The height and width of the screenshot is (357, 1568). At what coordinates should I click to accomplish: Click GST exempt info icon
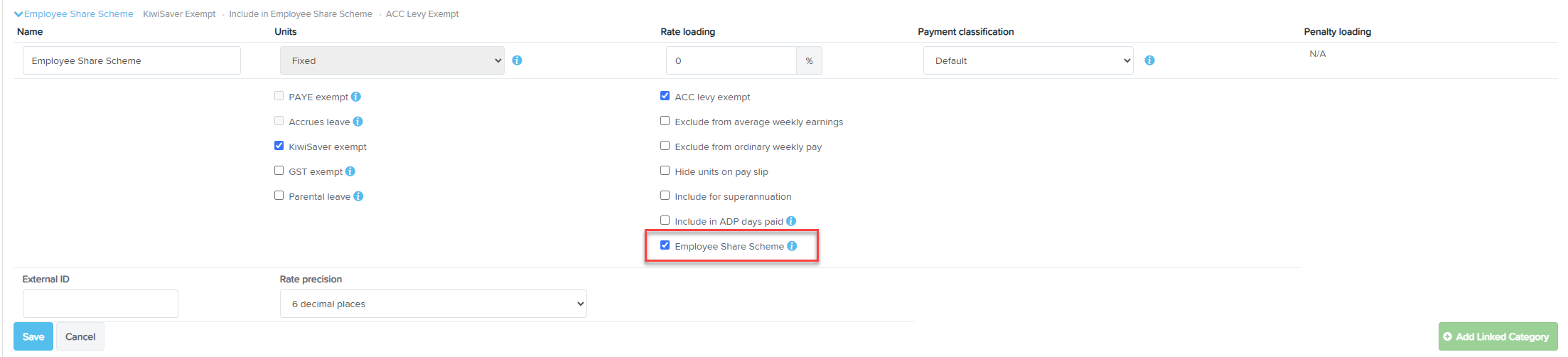tap(350, 171)
